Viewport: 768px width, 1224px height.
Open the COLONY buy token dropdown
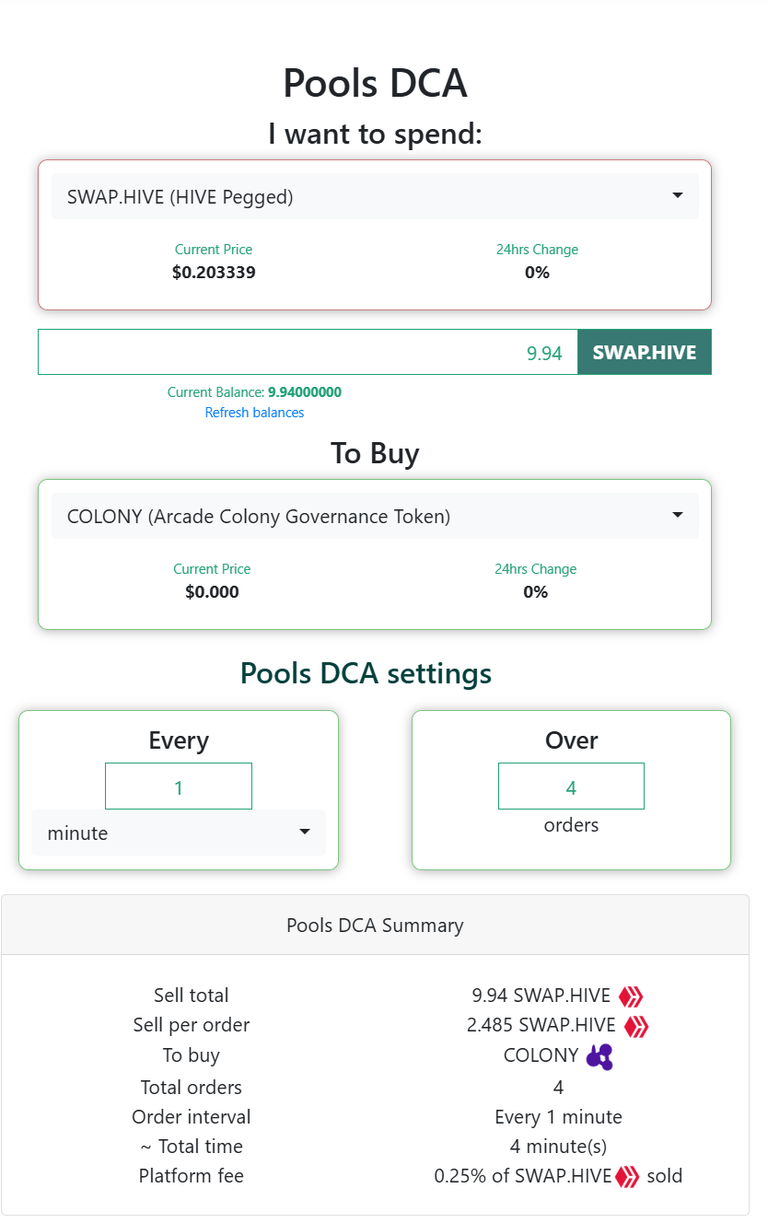pyautogui.click(x=375, y=517)
